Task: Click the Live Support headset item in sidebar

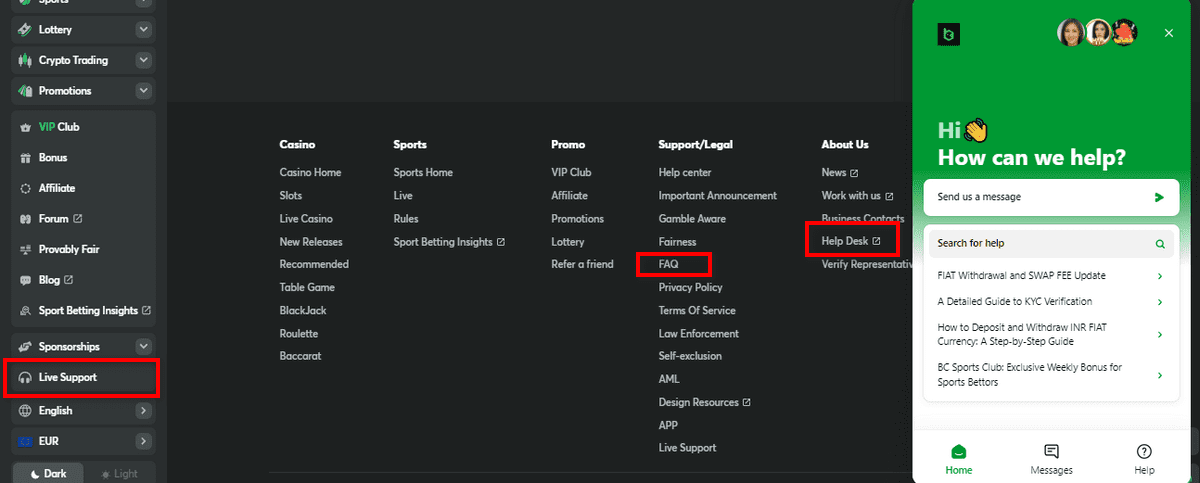Action: [x=82, y=377]
